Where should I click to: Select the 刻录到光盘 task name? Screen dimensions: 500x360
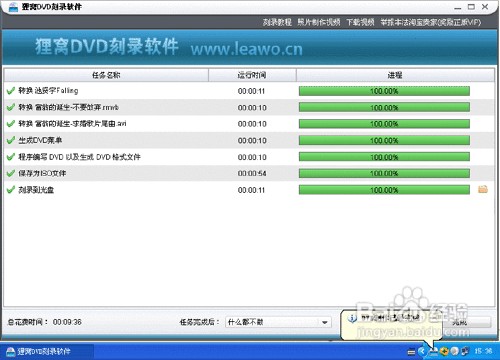click(36, 190)
